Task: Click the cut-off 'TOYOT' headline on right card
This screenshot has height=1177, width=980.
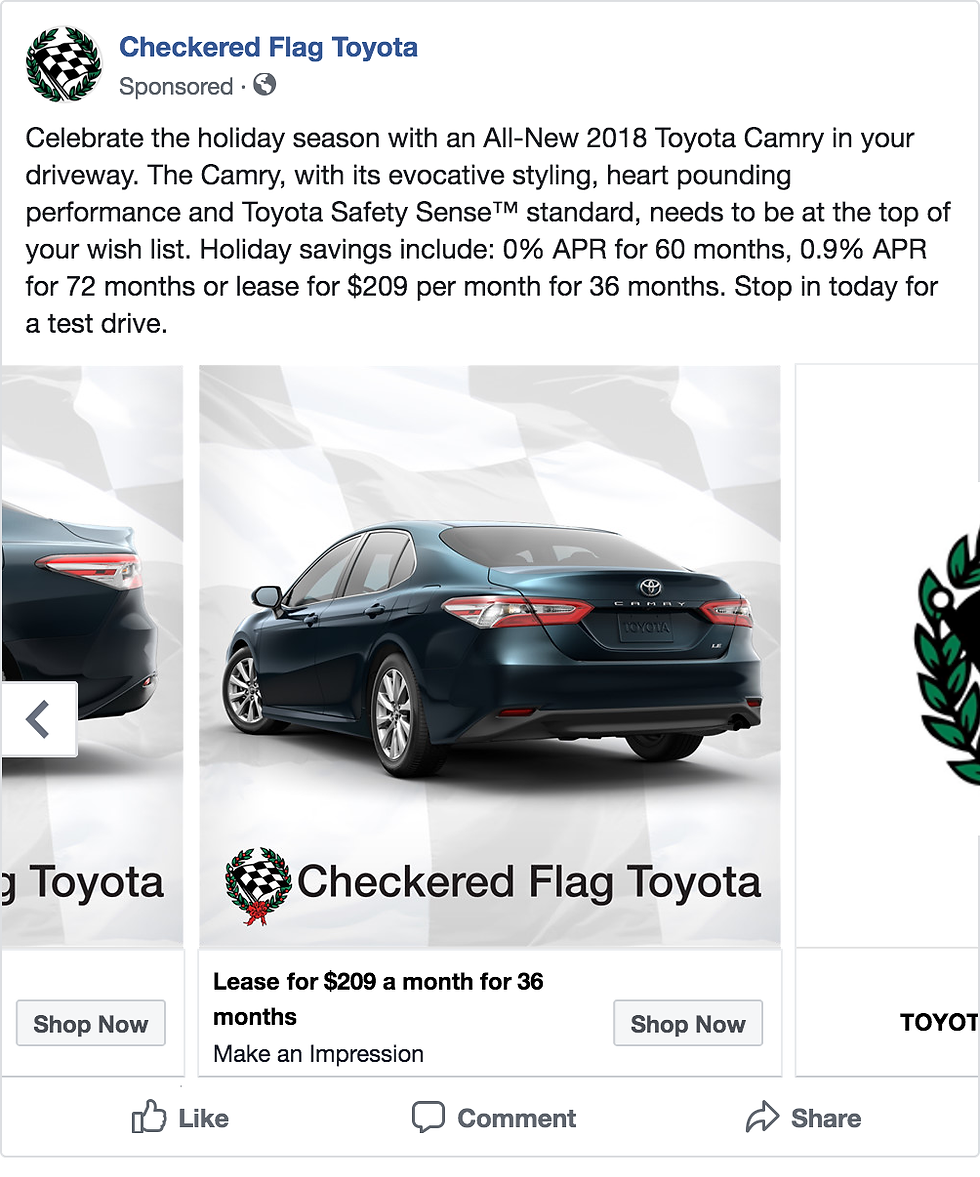Action: (938, 1022)
